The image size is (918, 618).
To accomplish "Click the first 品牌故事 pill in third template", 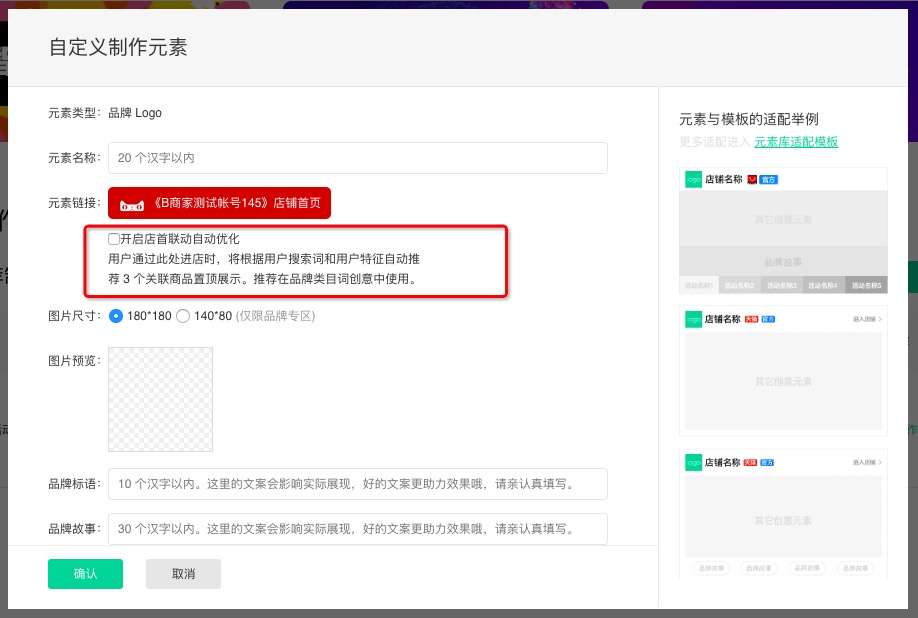I will pos(711,568).
